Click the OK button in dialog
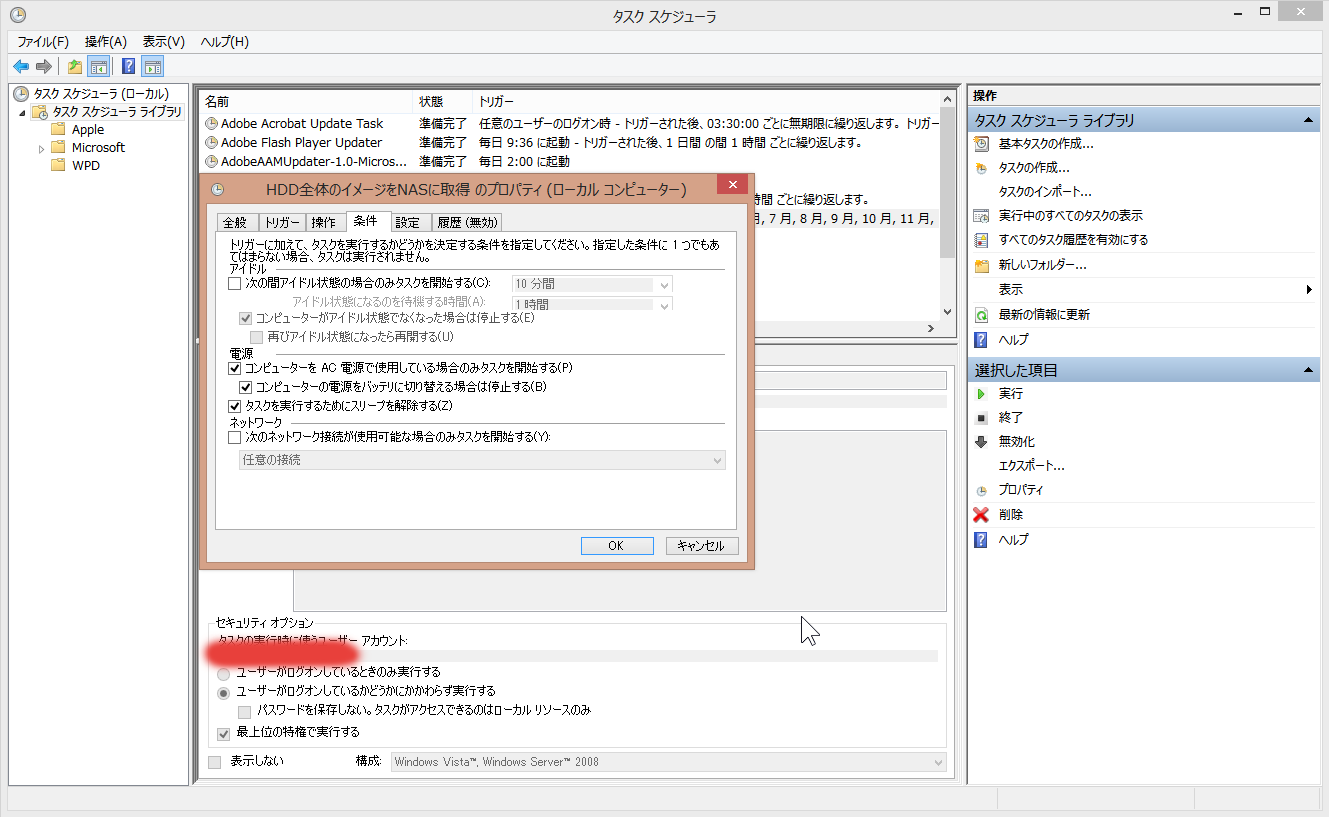Image resolution: width=1329 pixels, height=817 pixels. 616,546
